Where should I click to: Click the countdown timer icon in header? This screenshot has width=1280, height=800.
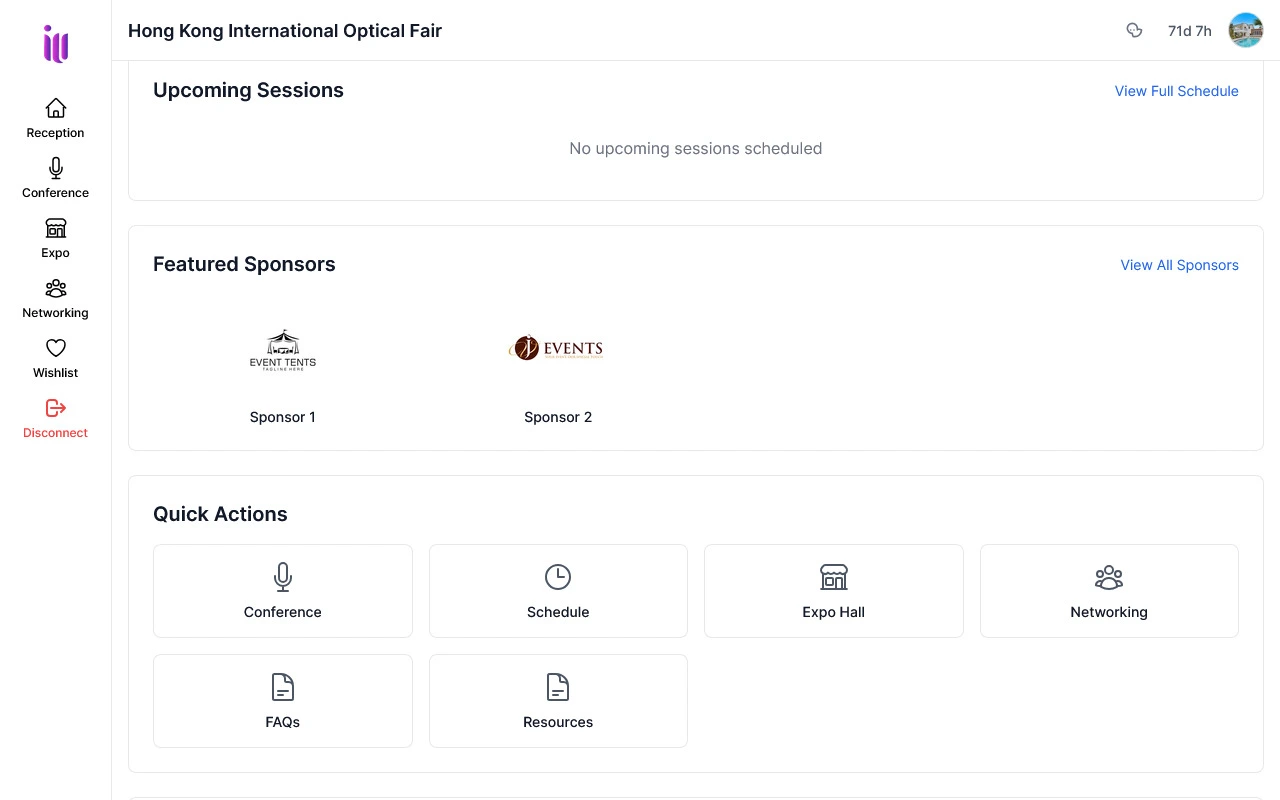coord(1134,30)
